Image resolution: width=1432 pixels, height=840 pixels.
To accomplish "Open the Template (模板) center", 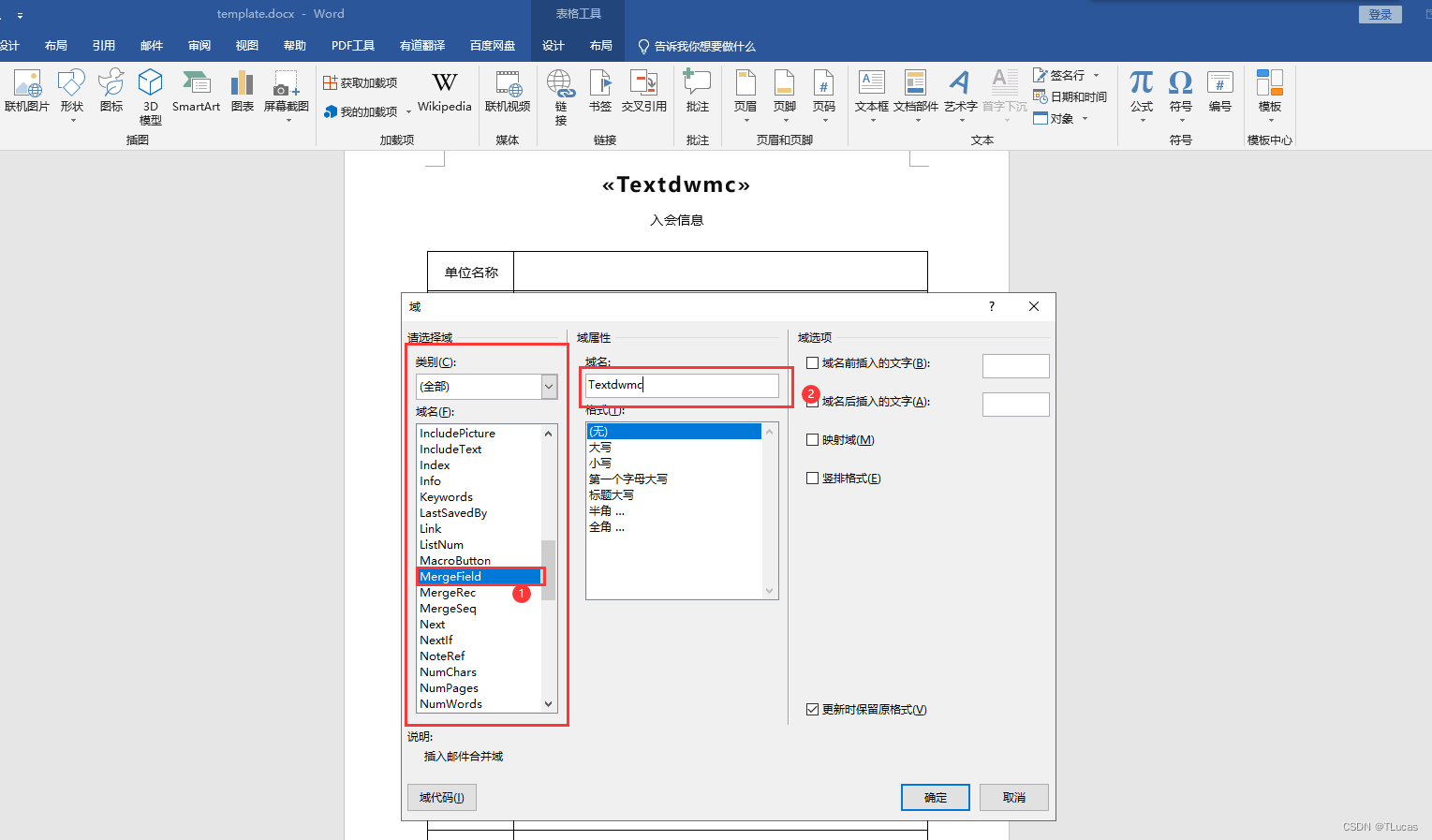I will (x=1270, y=95).
